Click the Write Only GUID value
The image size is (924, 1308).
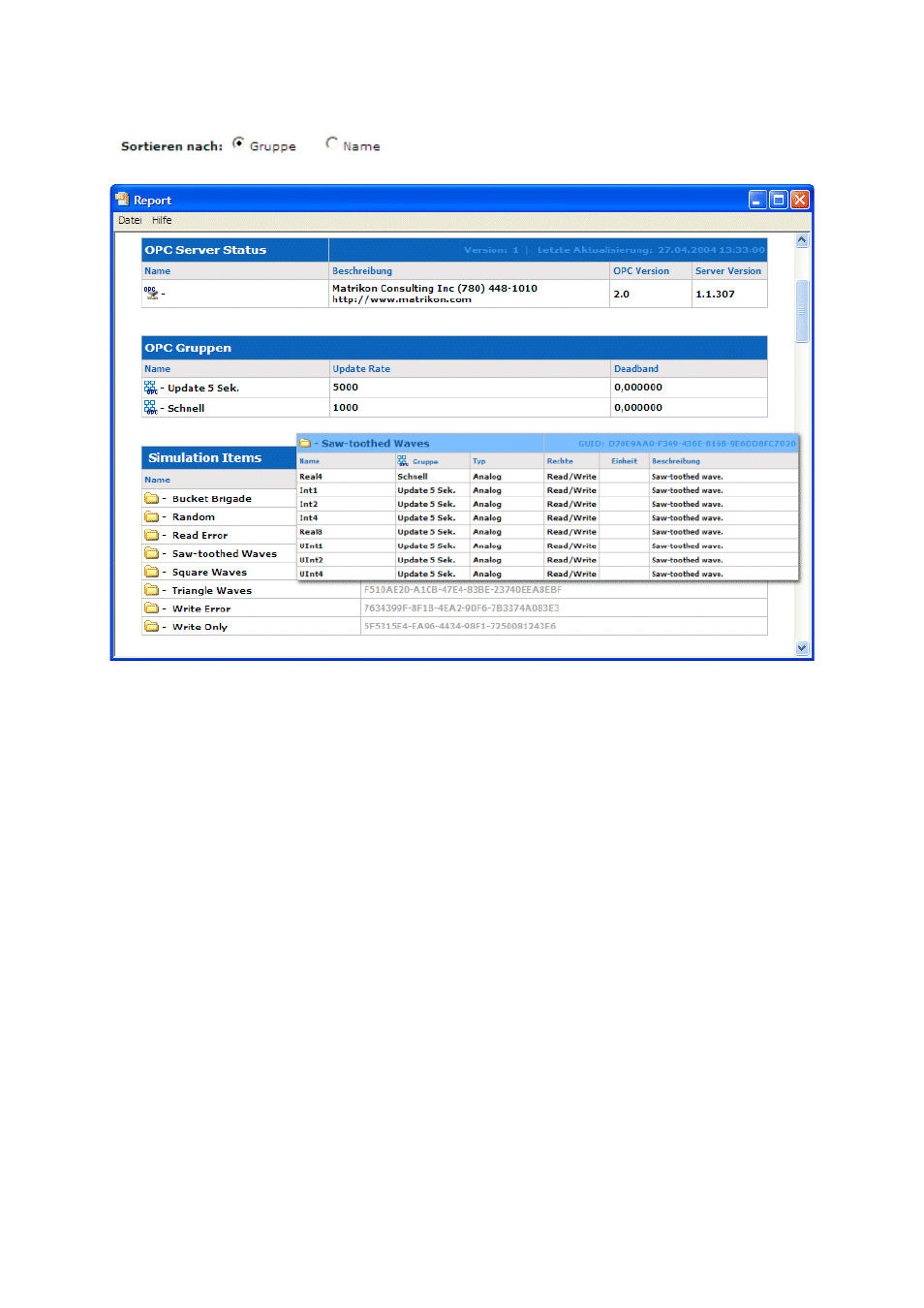460,626
